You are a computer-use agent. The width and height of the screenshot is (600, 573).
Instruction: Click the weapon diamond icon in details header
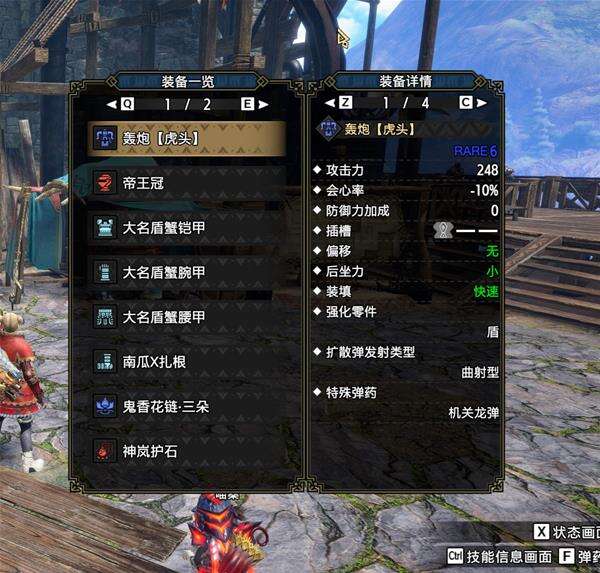pos(328,129)
